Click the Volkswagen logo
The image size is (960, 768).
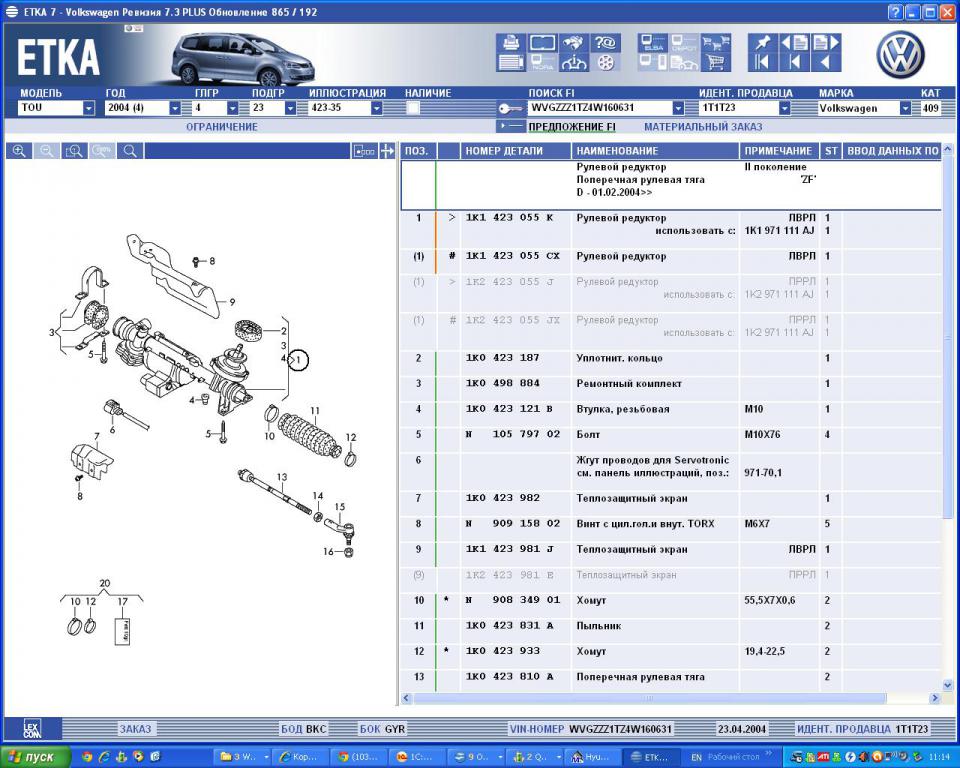(x=899, y=54)
